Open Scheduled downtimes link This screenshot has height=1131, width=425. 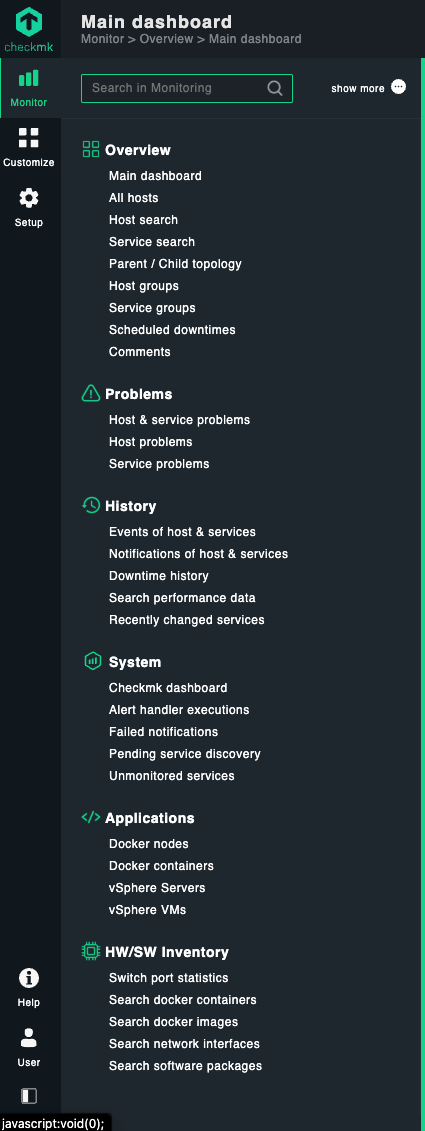[172, 330]
